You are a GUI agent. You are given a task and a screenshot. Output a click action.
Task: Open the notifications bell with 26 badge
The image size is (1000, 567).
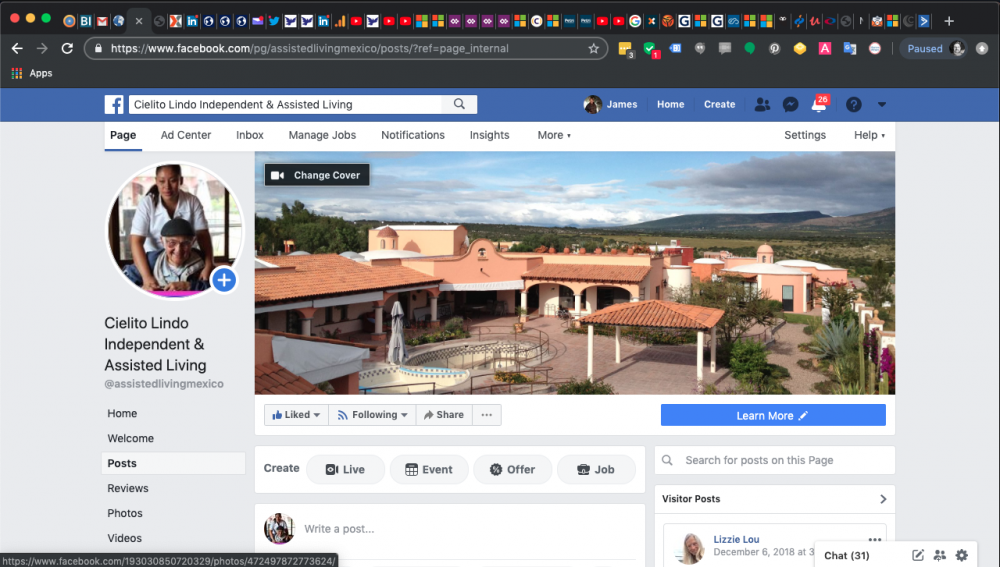818,105
